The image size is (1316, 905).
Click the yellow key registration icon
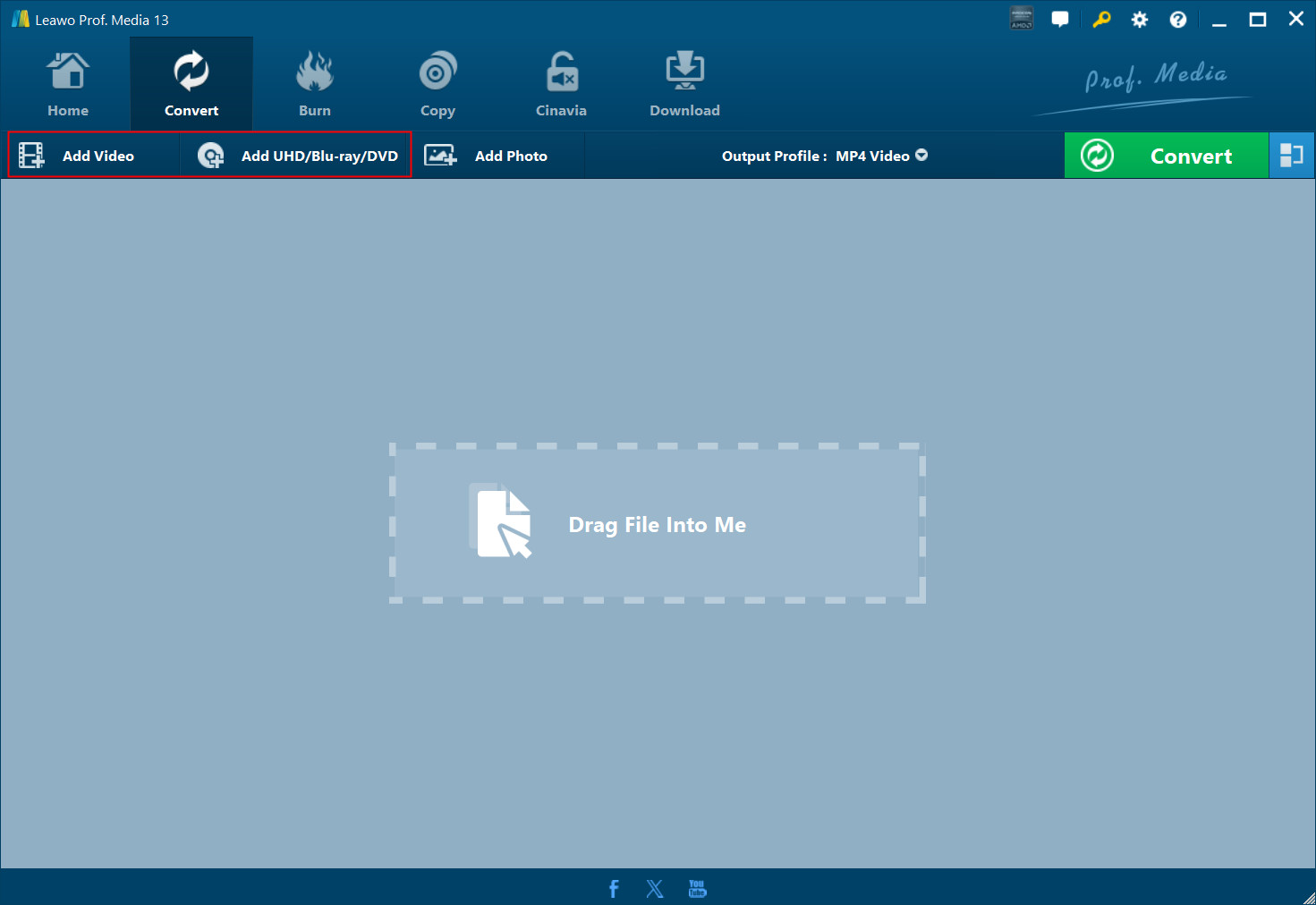[1101, 19]
